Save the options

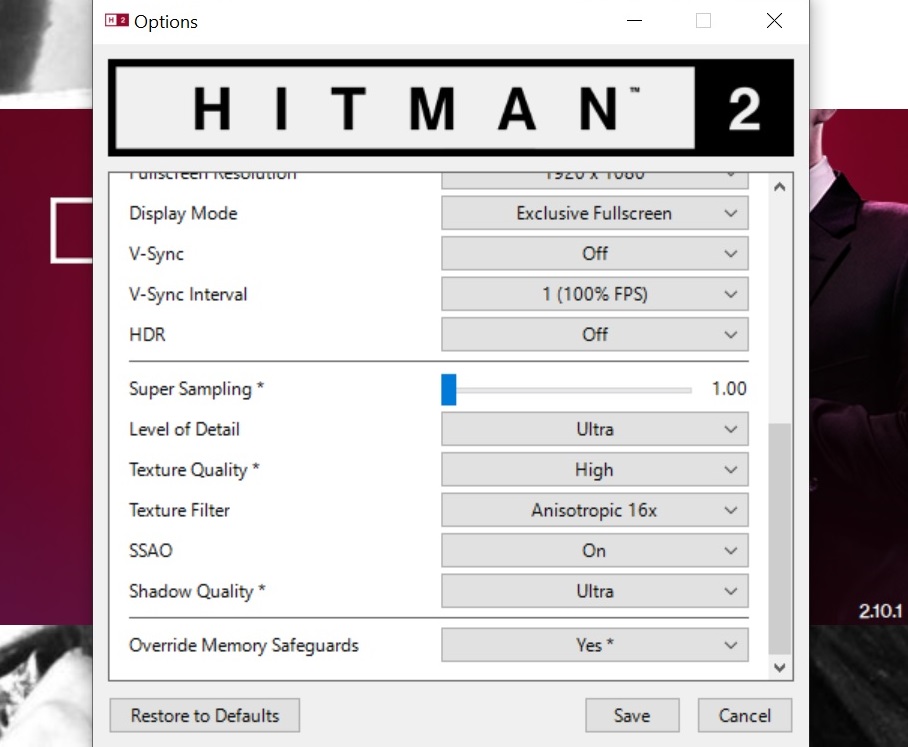click(x=632, y=716)
